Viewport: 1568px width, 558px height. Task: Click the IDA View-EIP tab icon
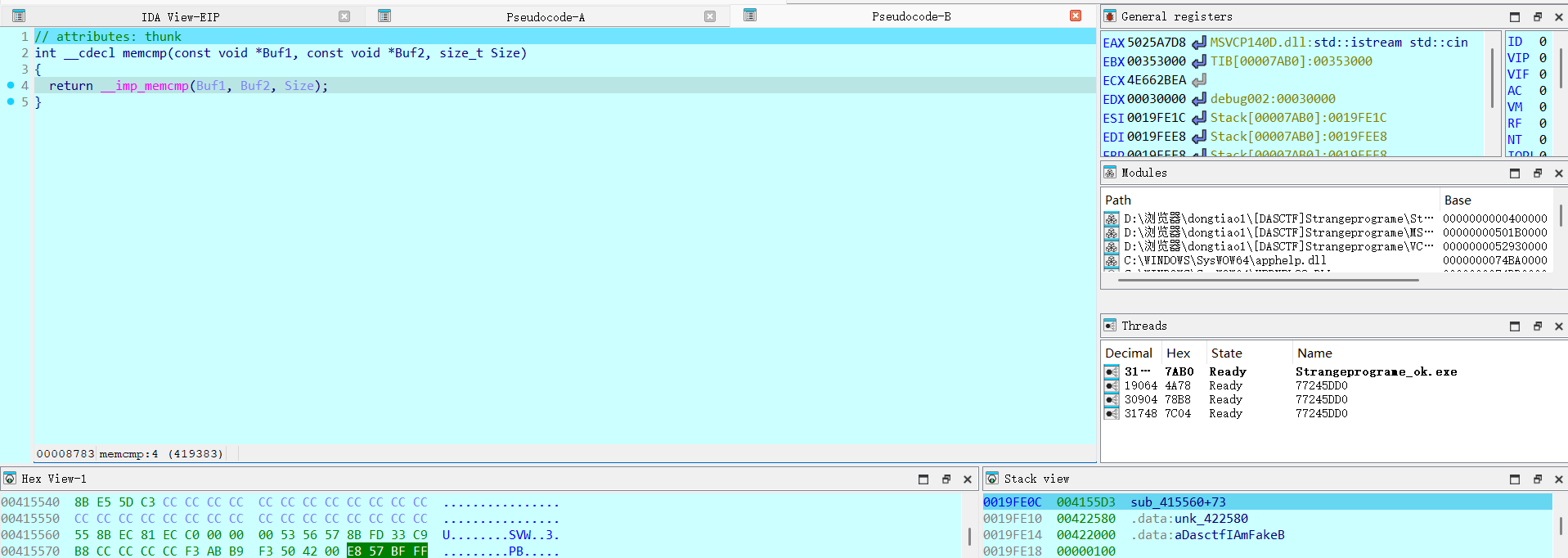19,16
